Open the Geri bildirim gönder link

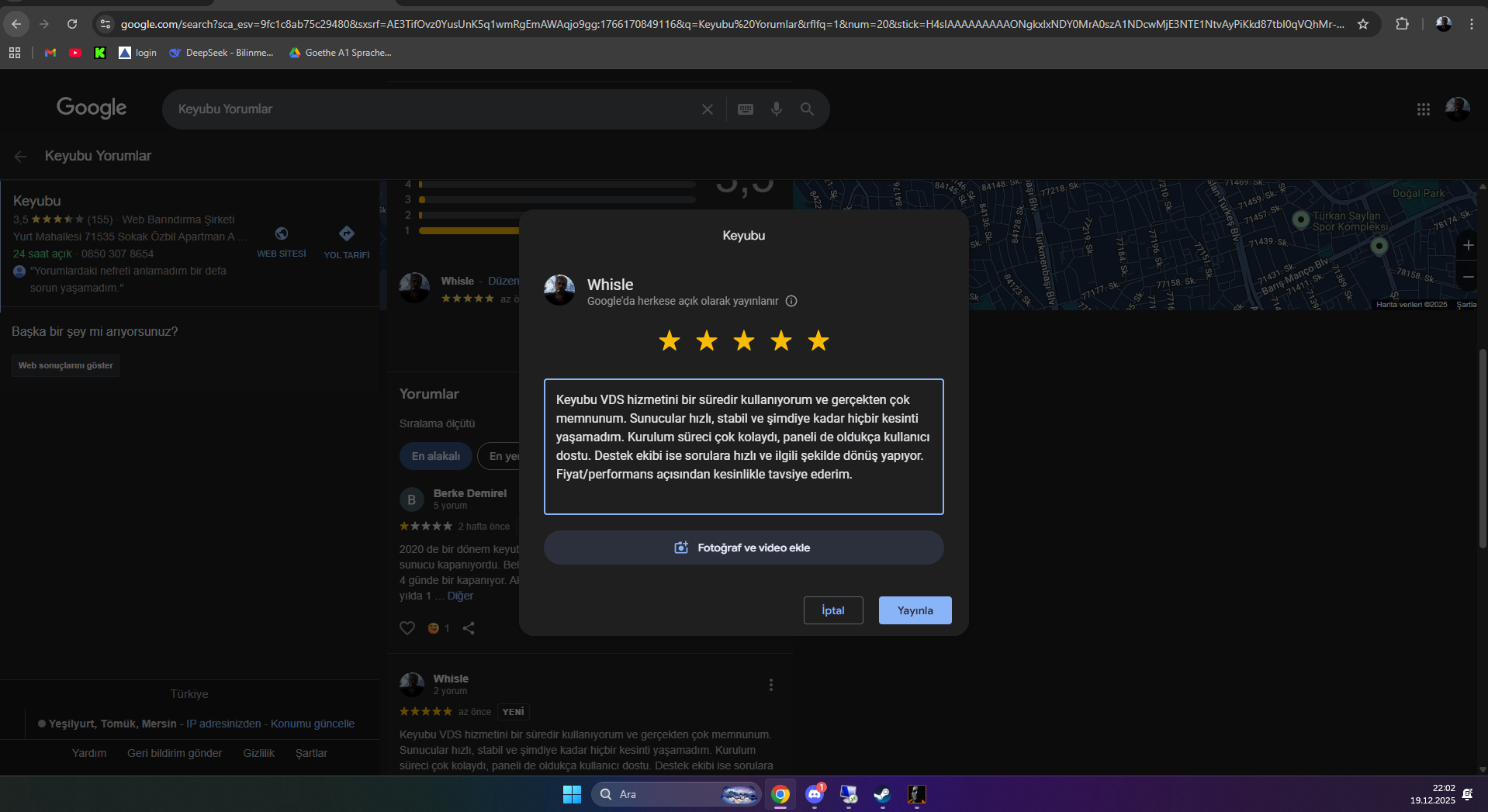(175, 753)
